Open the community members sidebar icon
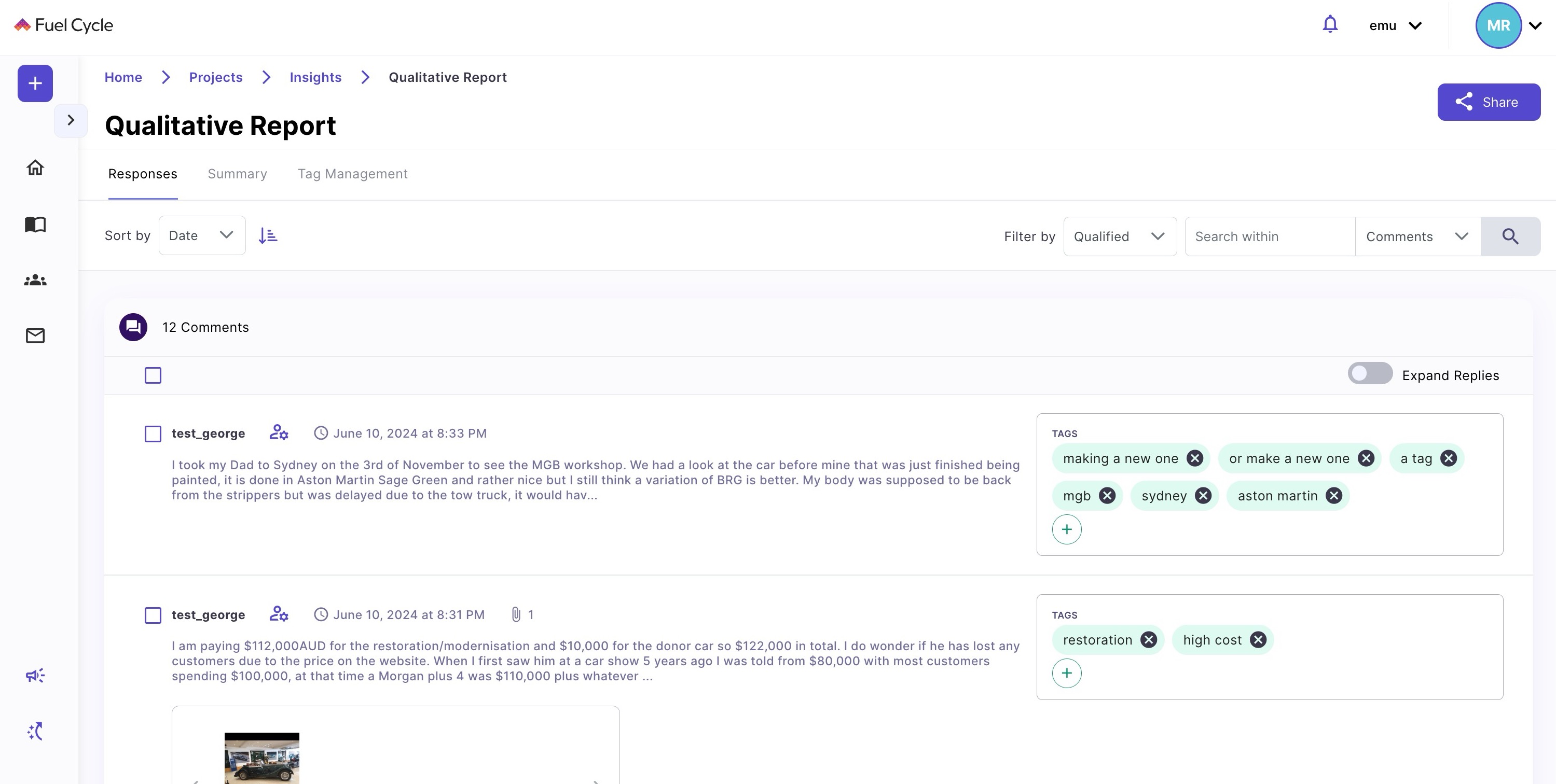 click(x=35, y=280)
